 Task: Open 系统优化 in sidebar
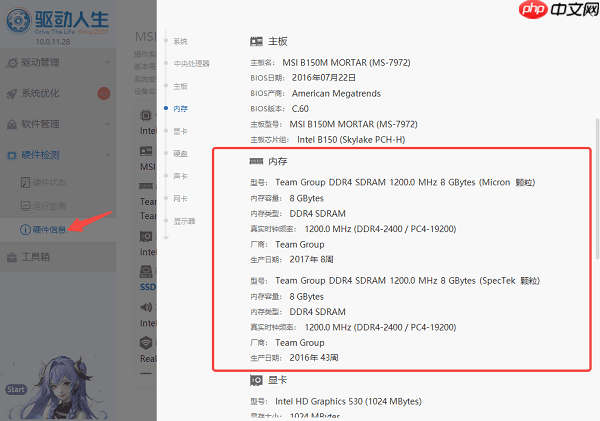[x=58, y=93]
